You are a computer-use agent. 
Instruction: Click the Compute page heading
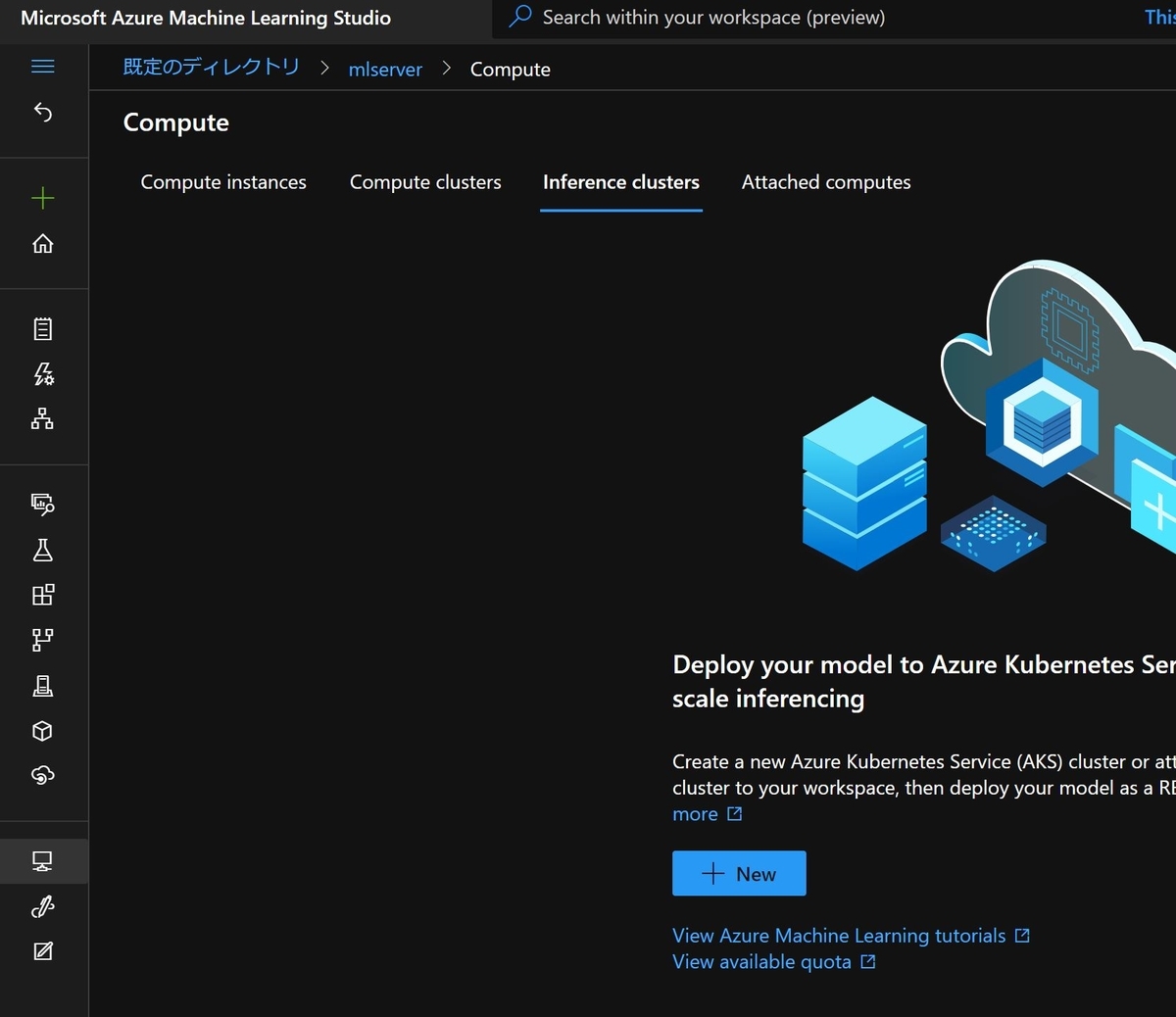click(x=176, y=122)
